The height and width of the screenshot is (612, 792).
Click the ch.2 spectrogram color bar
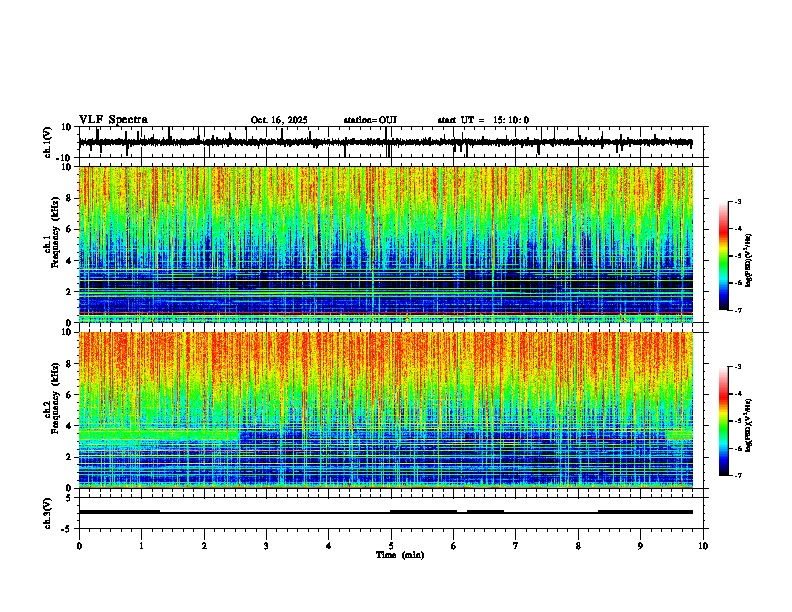723,421
